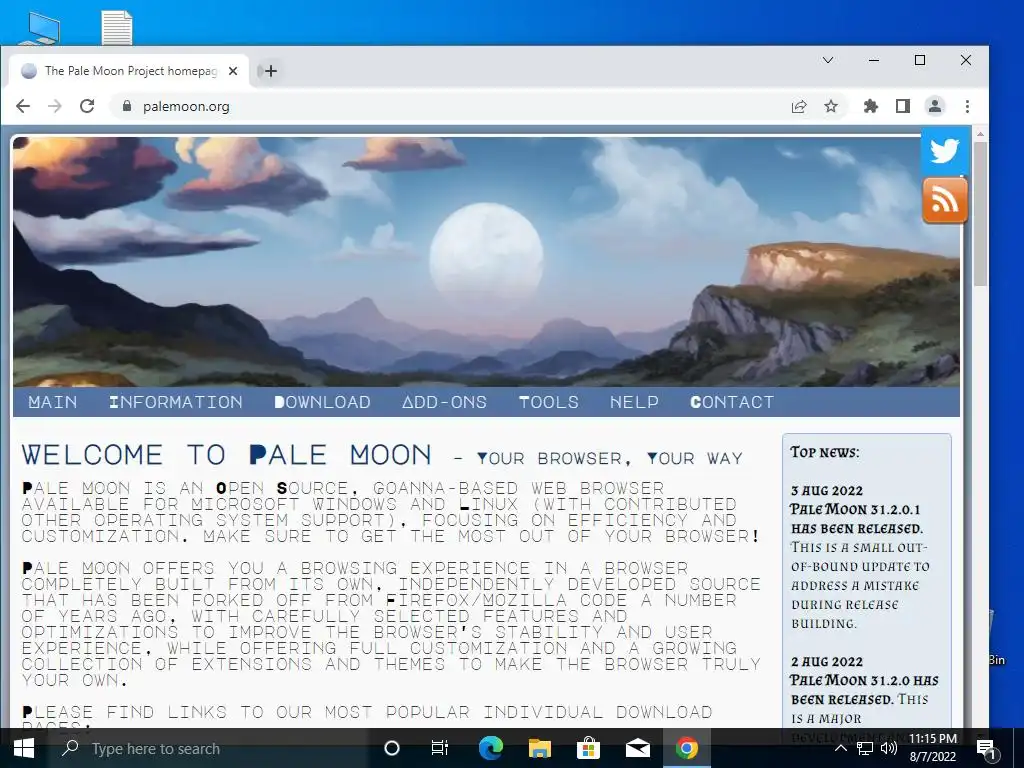The height and width of the screenshot is (768, 1024).
Task: Open the Twitter link icon
Action: tap(944, 152)
